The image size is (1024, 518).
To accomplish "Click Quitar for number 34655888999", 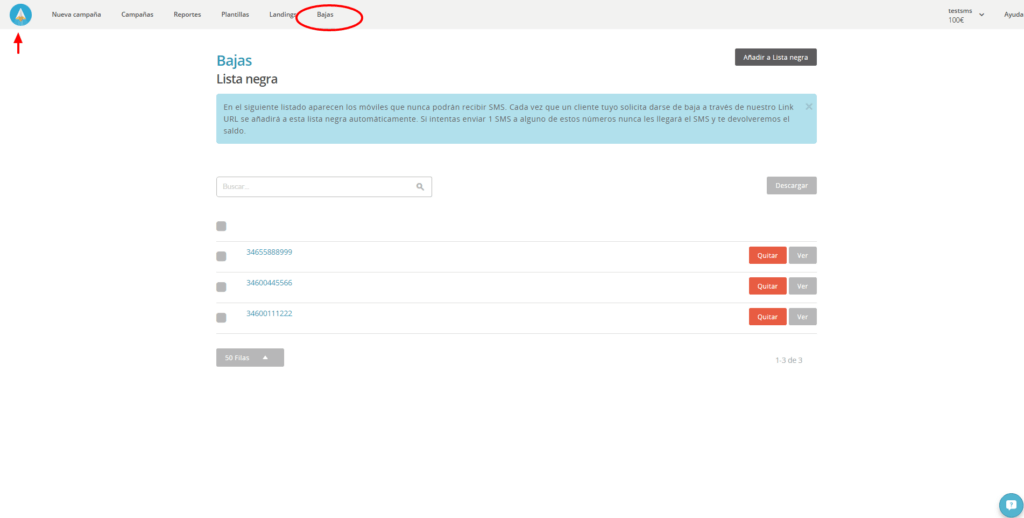I will [767, 255].
